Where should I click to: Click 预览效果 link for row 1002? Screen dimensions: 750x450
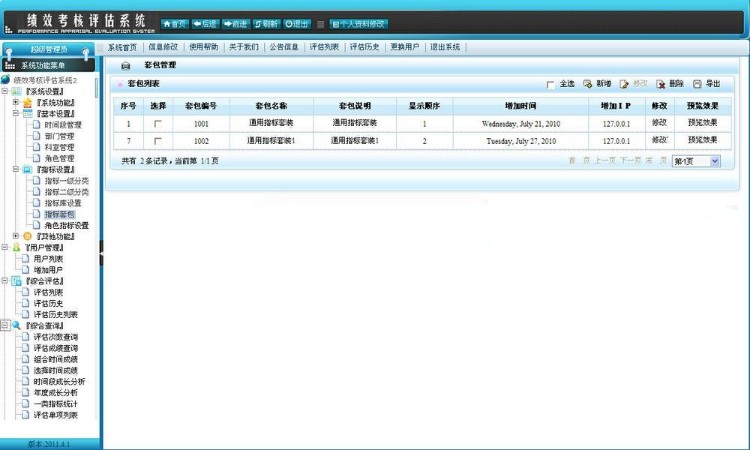click(703, 140)
